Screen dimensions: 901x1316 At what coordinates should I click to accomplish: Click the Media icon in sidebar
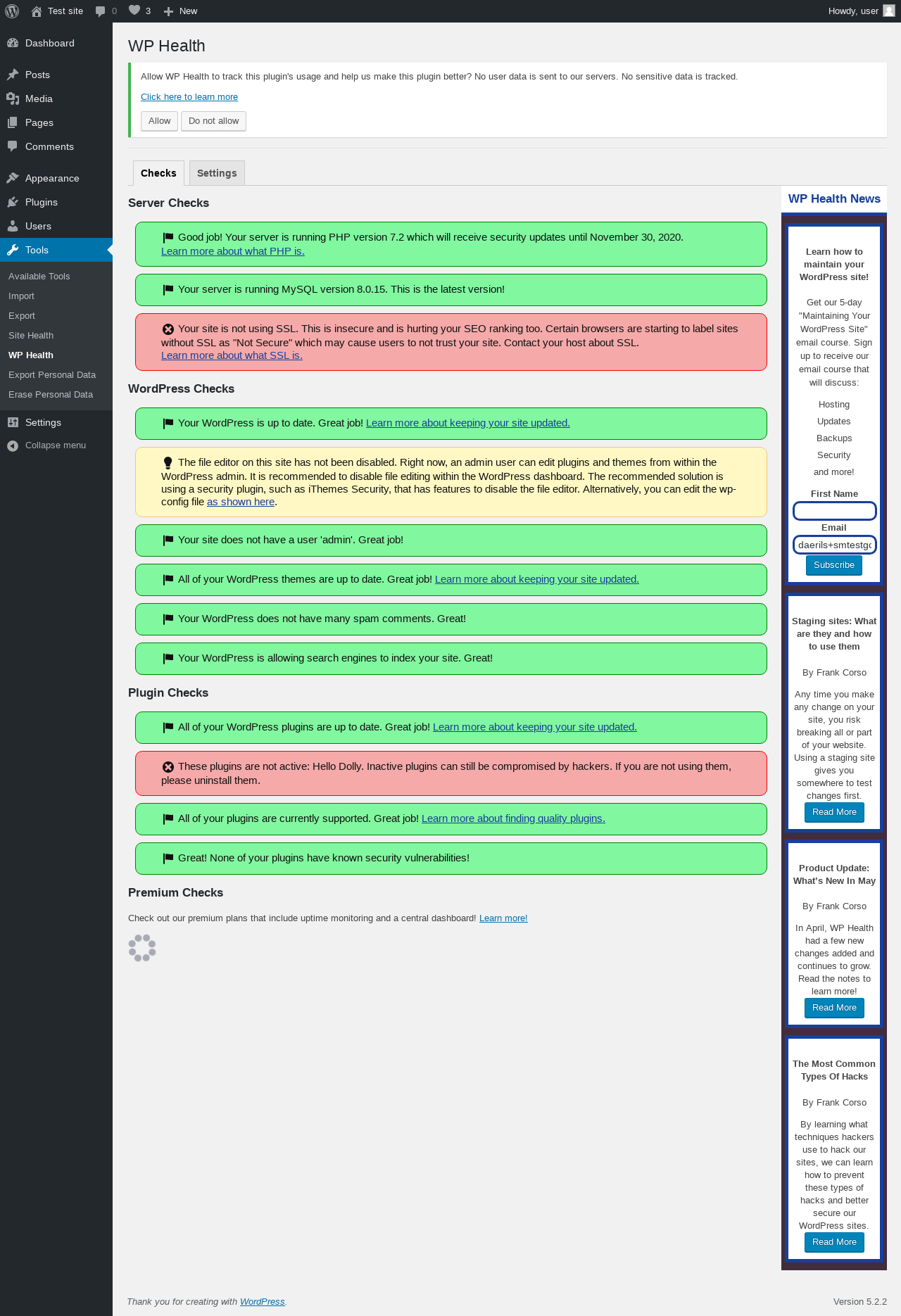click(13, 99)
